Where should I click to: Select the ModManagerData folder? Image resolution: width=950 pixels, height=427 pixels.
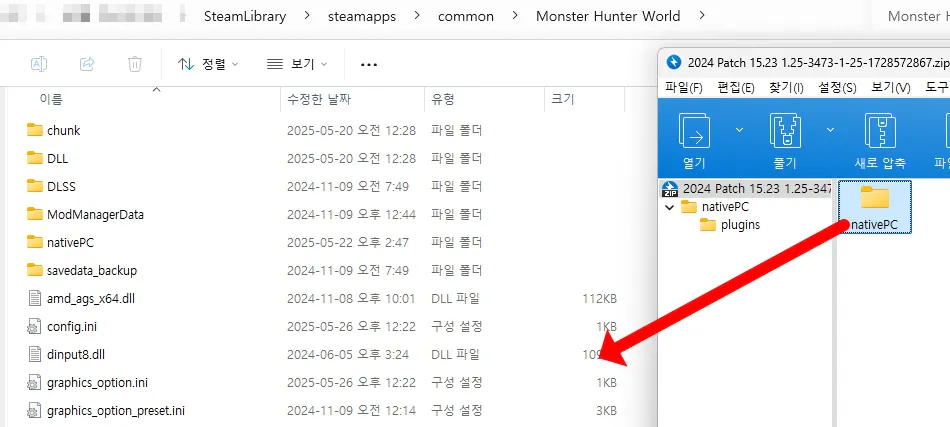coord(94,214)
